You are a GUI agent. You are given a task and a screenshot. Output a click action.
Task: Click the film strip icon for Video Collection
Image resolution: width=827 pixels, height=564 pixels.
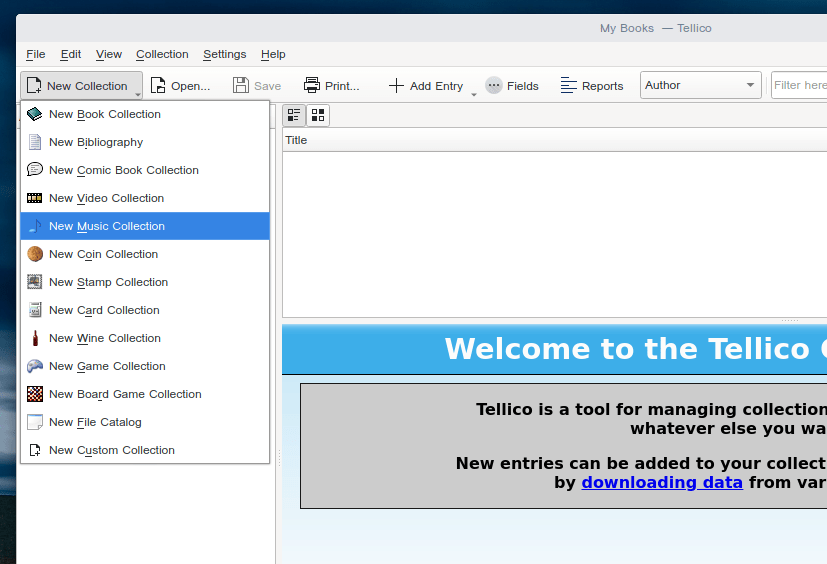click(x=35, y=198)
